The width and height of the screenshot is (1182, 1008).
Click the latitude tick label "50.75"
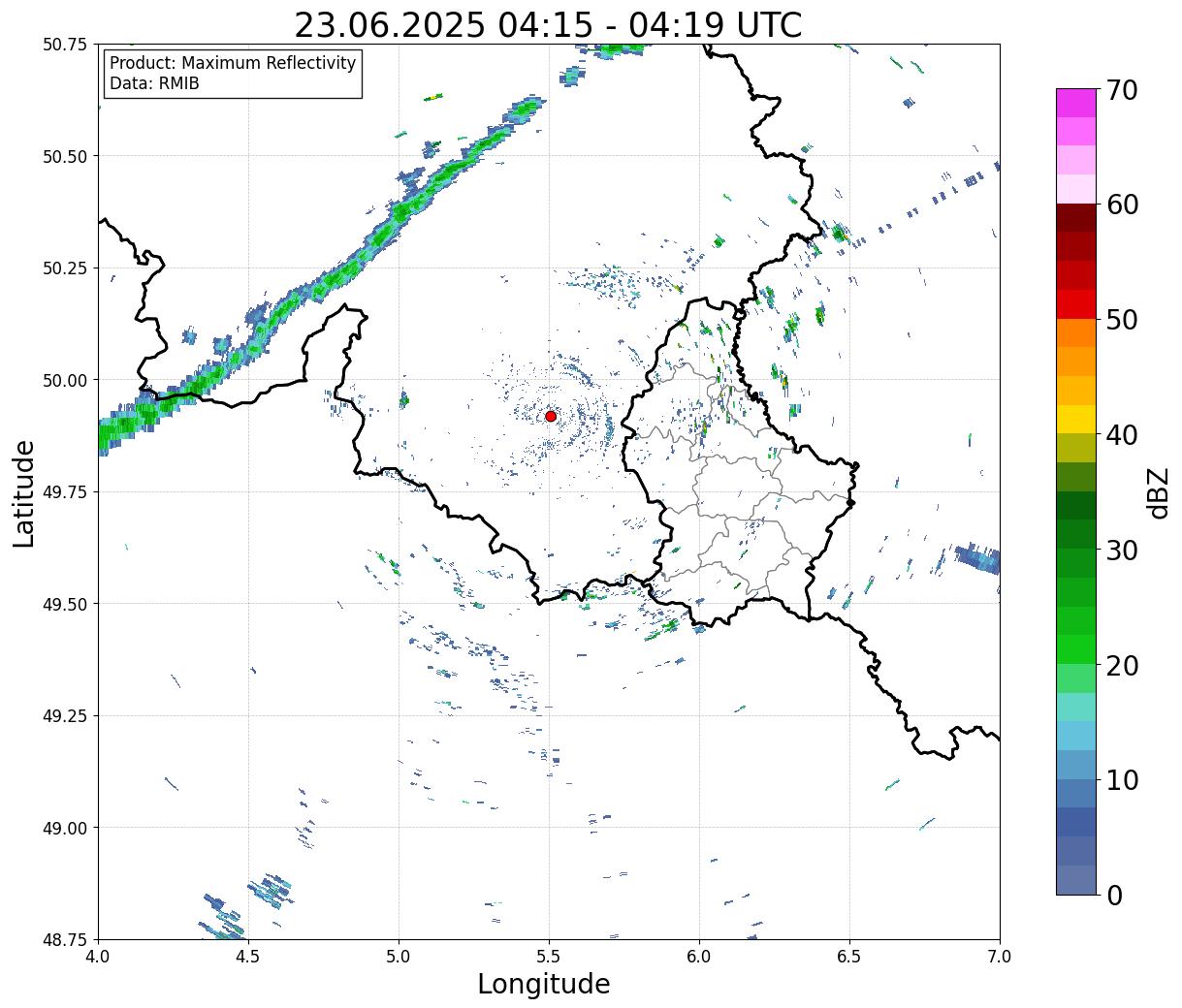(x=65, y=45)
